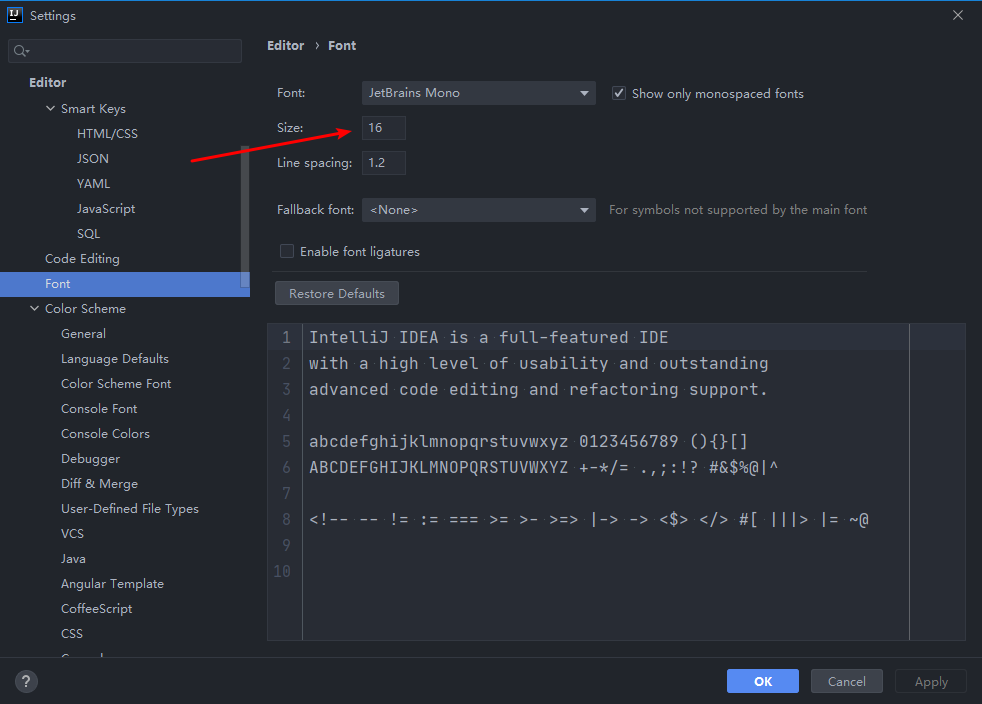982x704 pixels.
Task: Click the Cancel button
Action: click(846, 682)
